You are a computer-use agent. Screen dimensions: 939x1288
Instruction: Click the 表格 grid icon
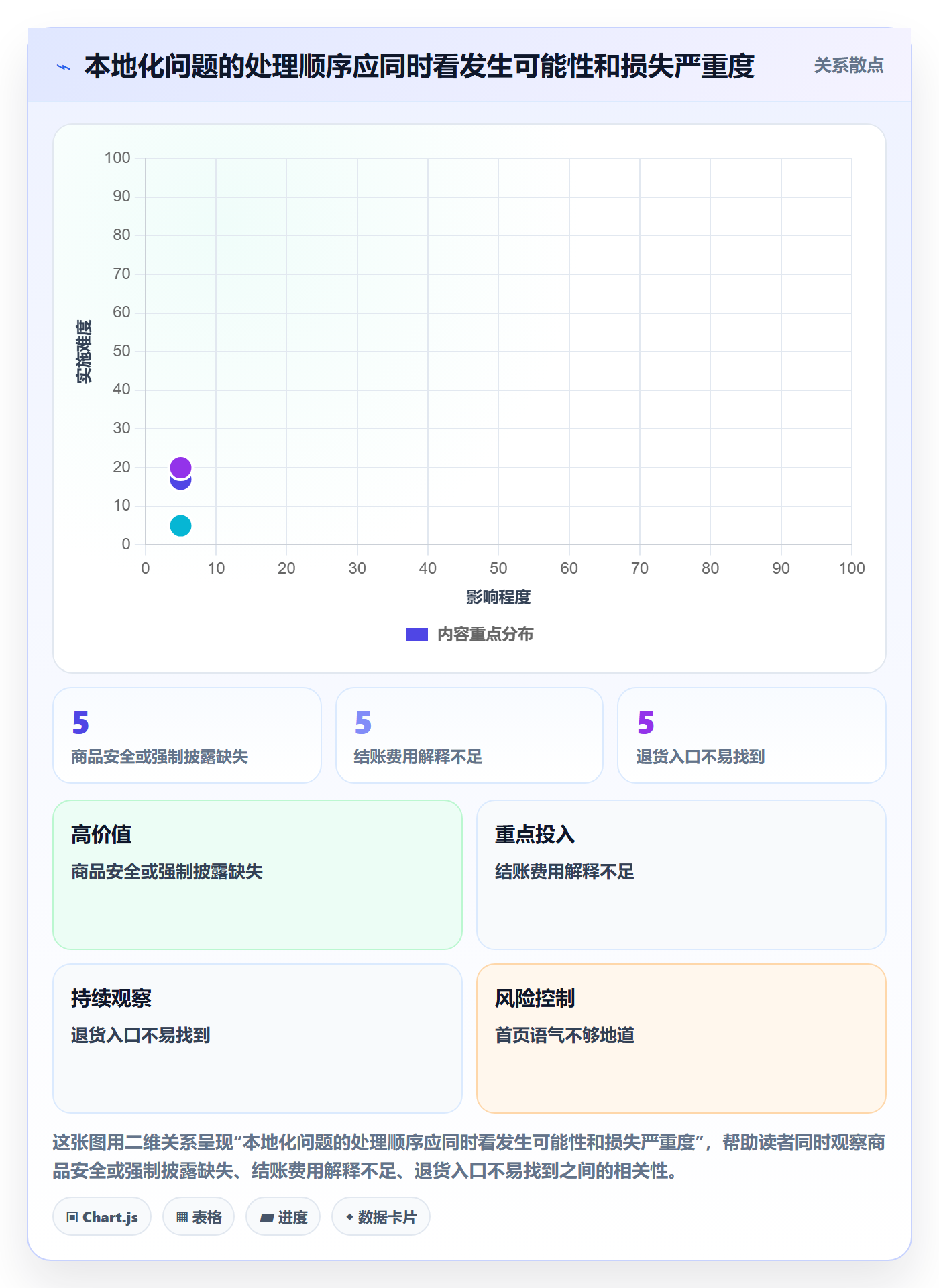tap(182, 1217)
